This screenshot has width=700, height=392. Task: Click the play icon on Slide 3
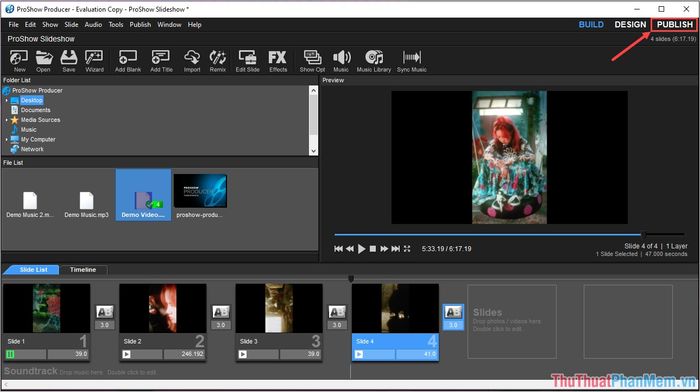pyautogui.click(x=242, y=354)
